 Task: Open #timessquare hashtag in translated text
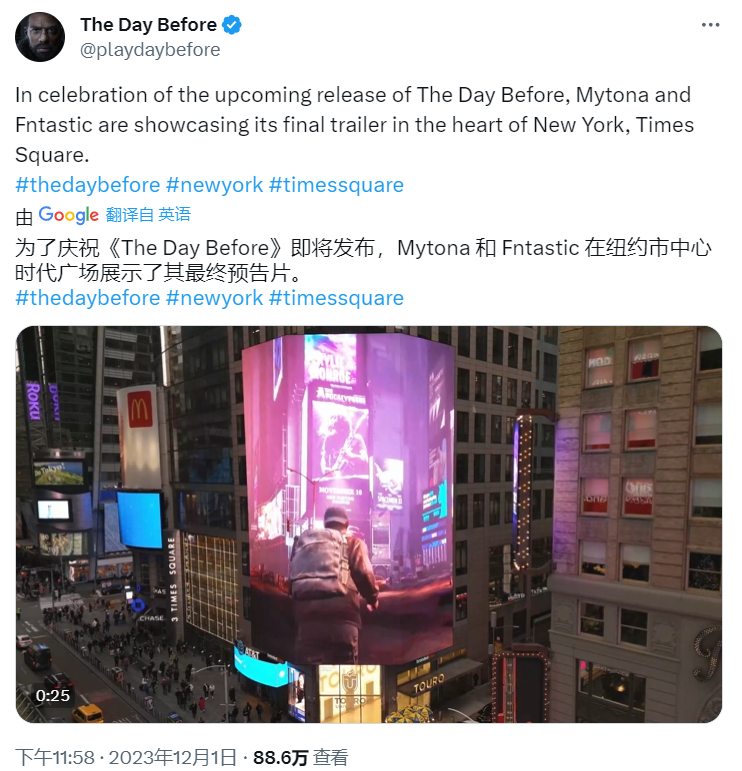coord(336,298)
